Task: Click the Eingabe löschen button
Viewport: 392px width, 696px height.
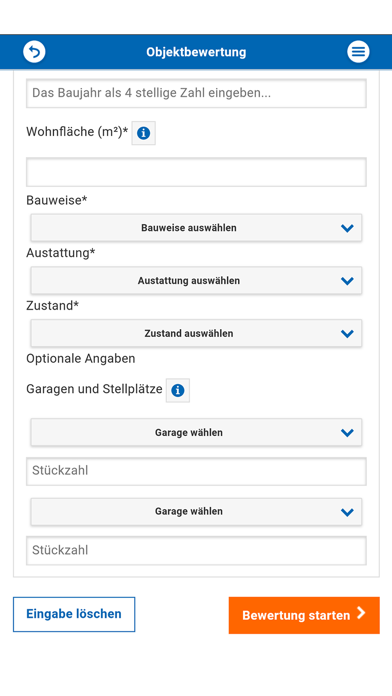Action: (x=74, y=614)
